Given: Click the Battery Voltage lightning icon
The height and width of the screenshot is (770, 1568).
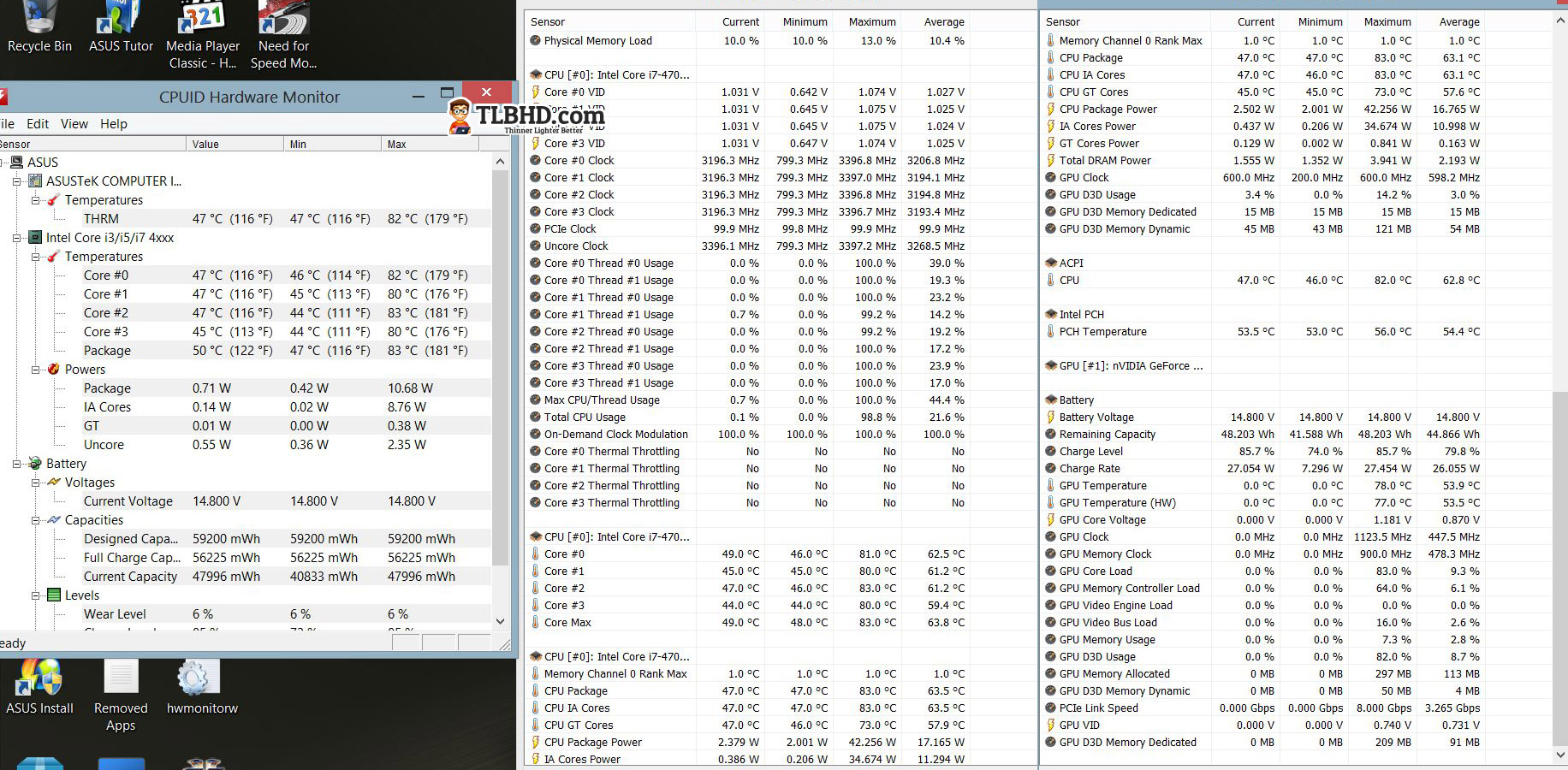Looking at the screenshot, I should point(1050,417).
